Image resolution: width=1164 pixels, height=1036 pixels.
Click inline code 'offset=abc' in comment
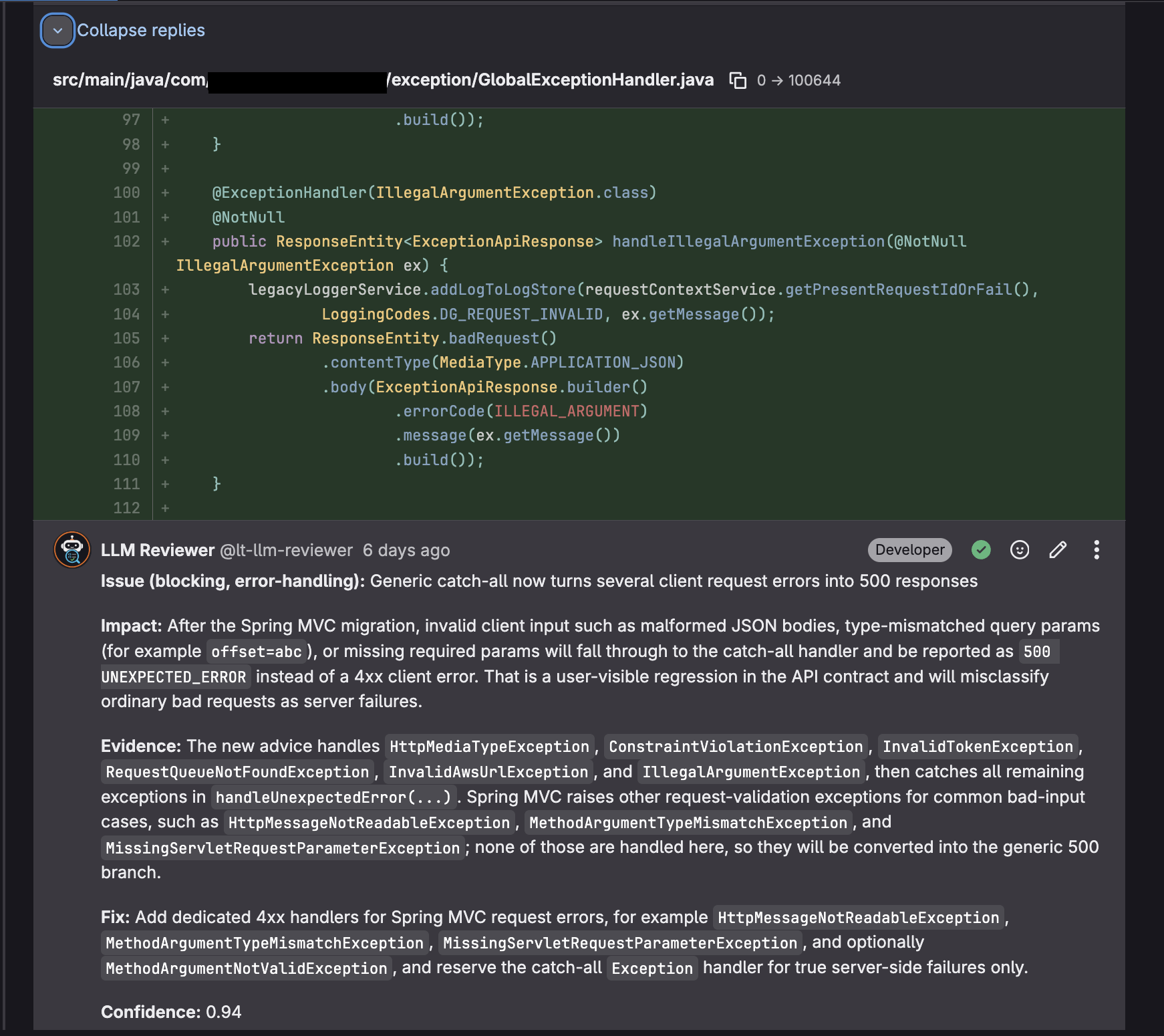tap(257, 652)
